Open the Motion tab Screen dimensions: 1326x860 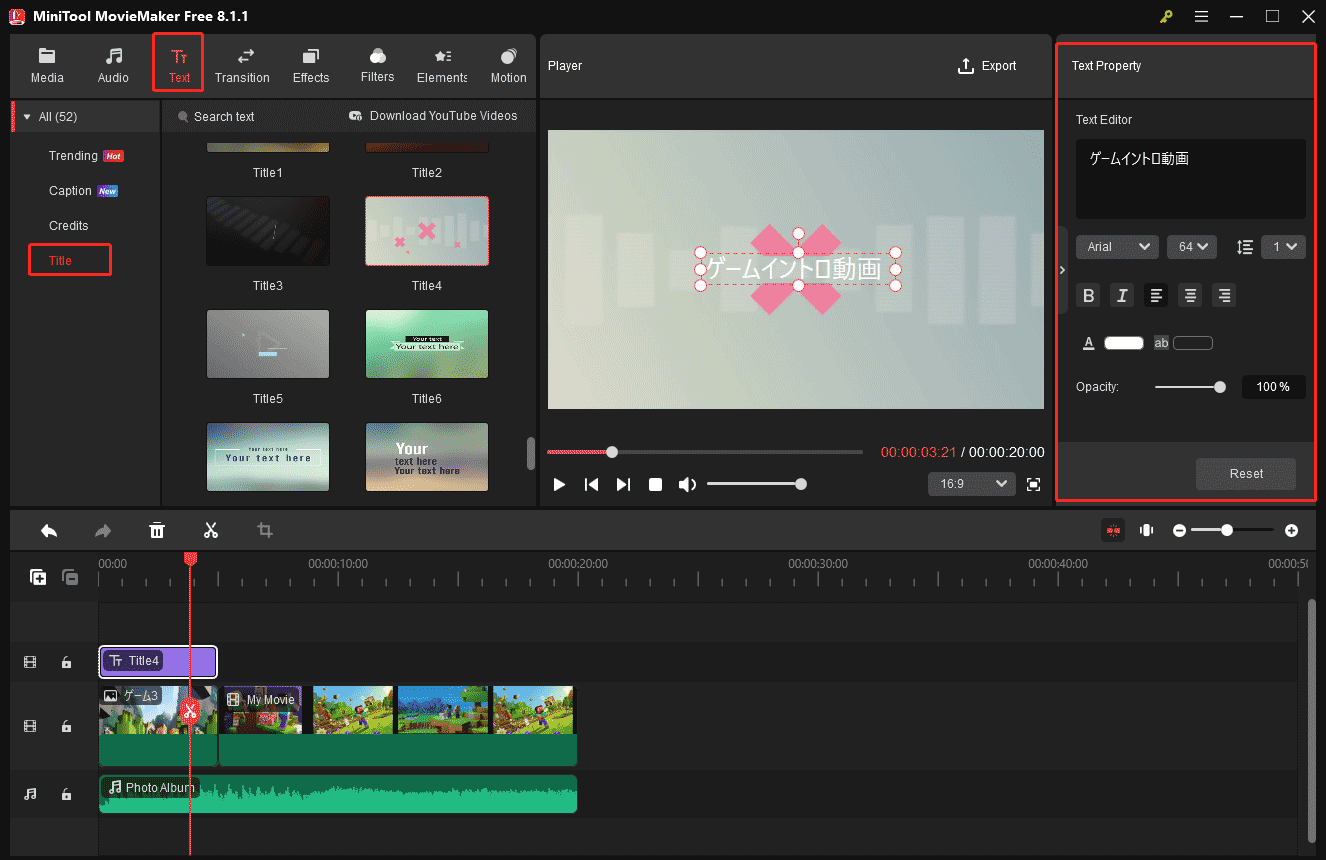(x=508, y=65)
